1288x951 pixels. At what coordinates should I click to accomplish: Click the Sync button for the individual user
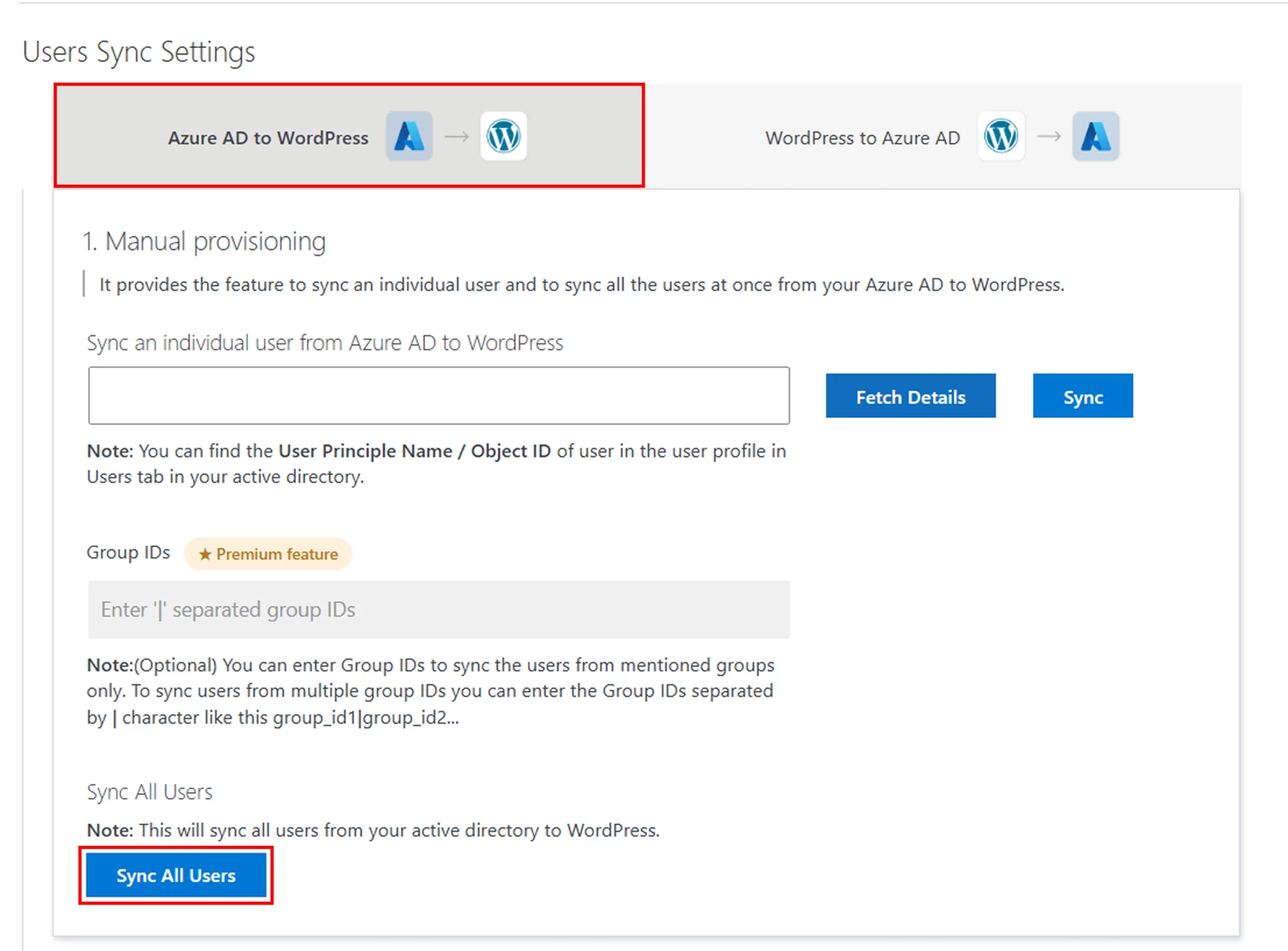[1083, 396]
